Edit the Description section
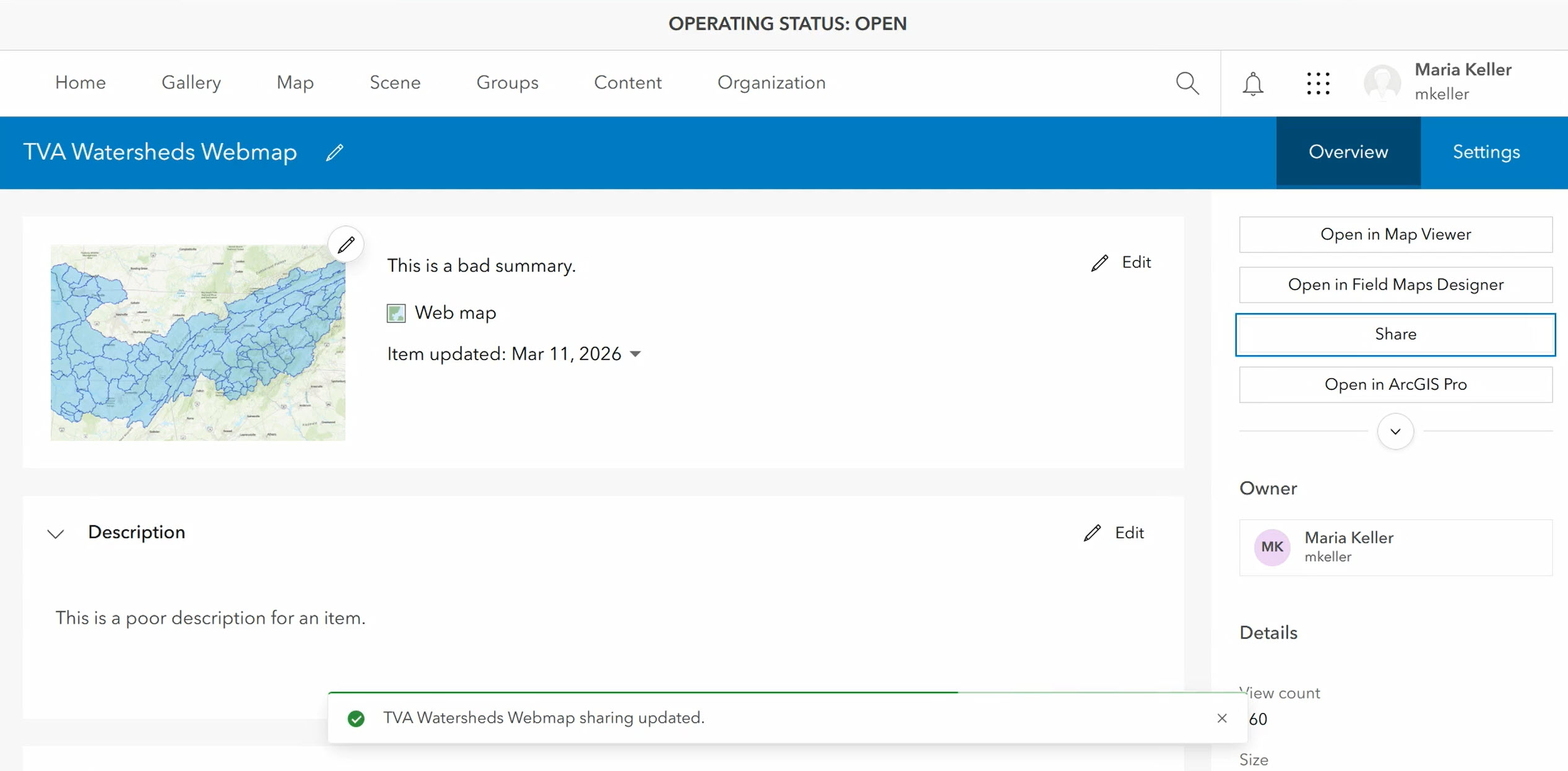The height and width of the screenshot is (771, 1568). pos(1114,533)
